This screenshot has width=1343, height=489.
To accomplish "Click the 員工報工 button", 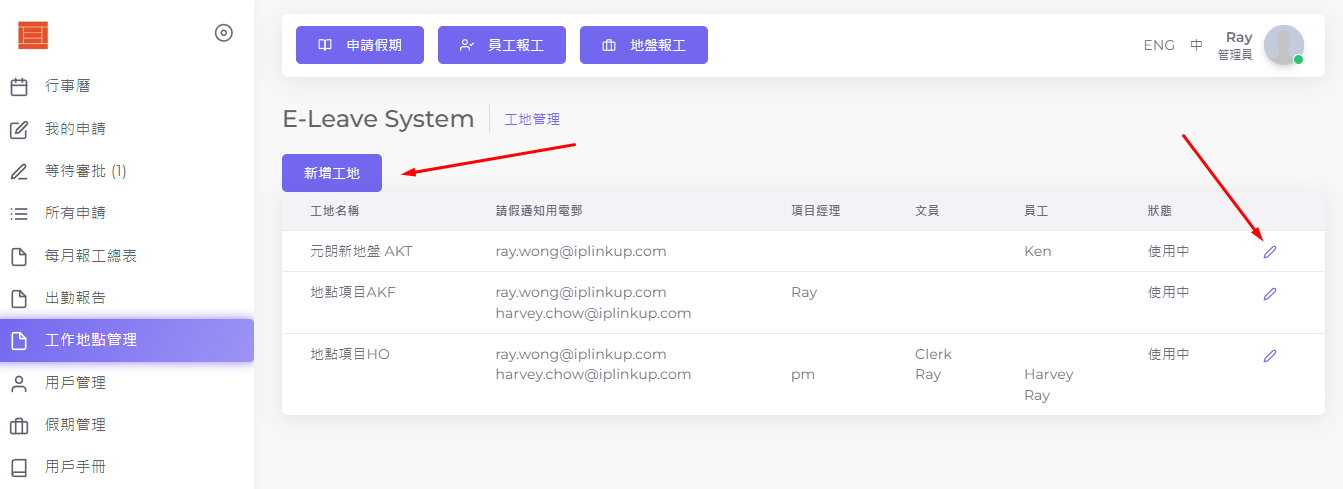I will pos(502,45).
